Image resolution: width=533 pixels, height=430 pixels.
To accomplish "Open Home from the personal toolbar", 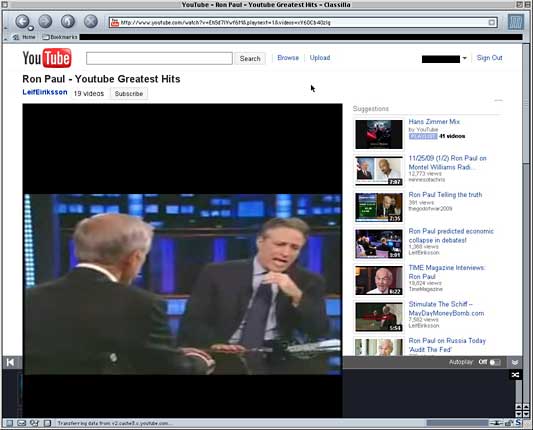I will tap(24, 37).
